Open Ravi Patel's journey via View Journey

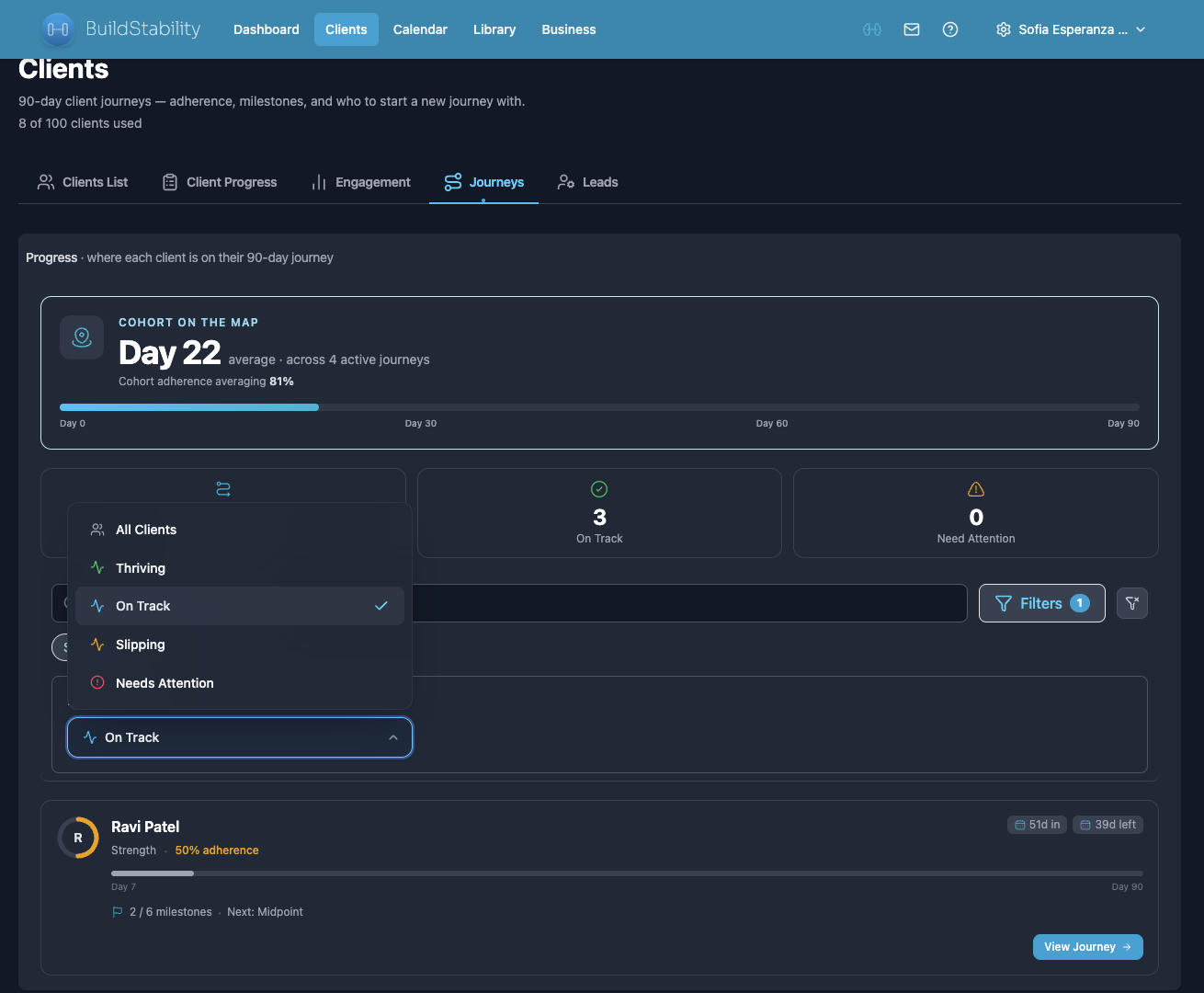coord(1087,946)
